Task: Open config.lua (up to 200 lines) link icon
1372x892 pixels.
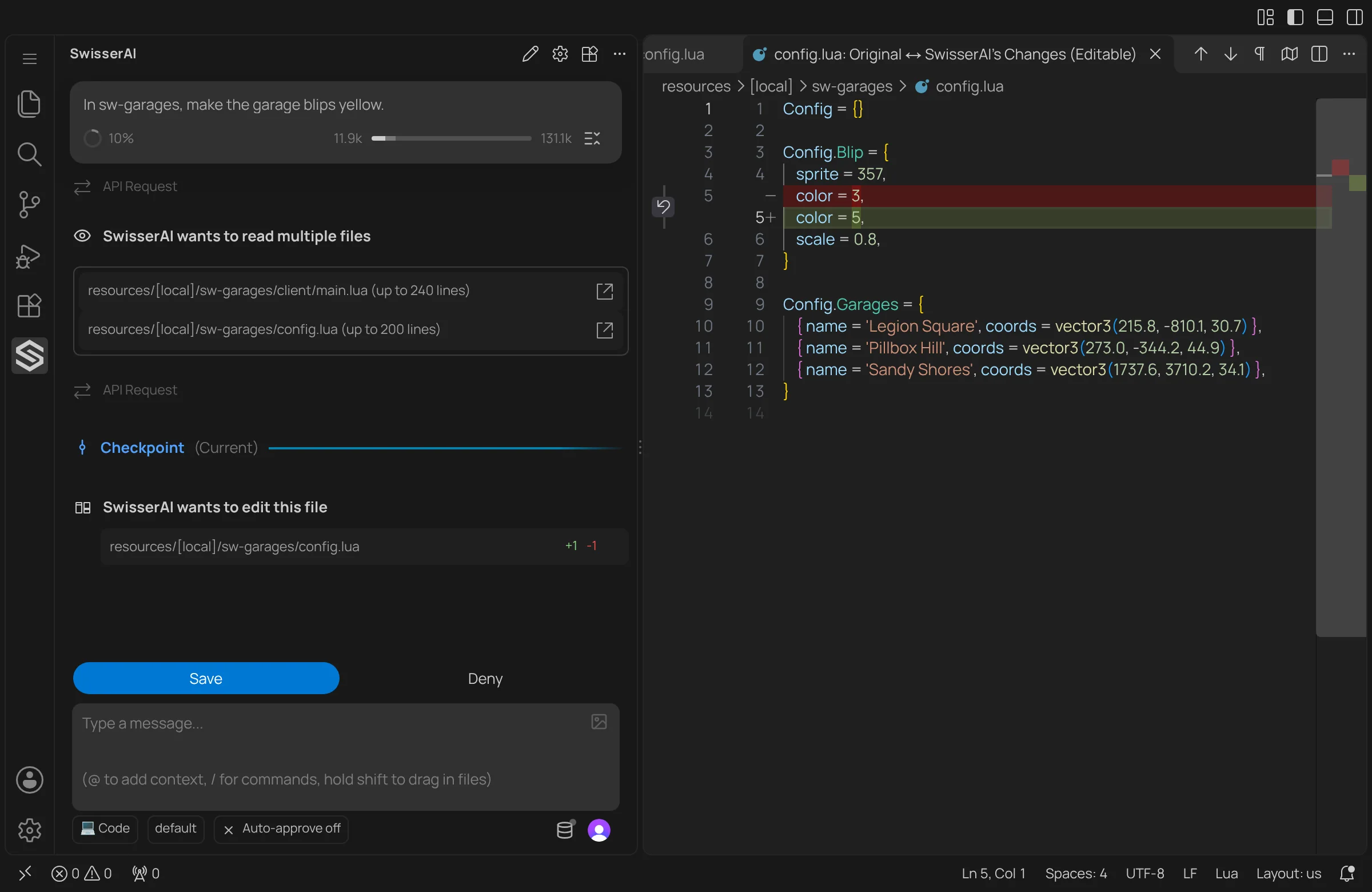Action: coord(605,330)
